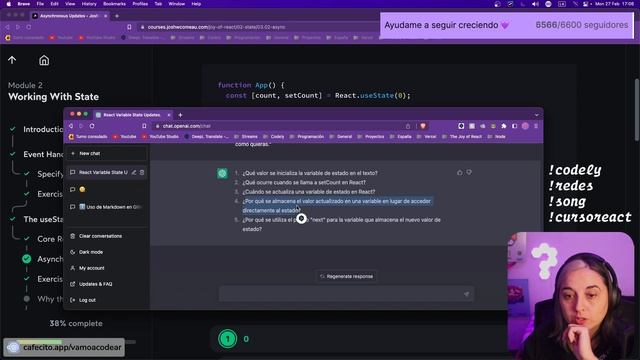
Task: Open Brave Shields lion icon in ChatGPT window
Action: (x=423, y=126)
